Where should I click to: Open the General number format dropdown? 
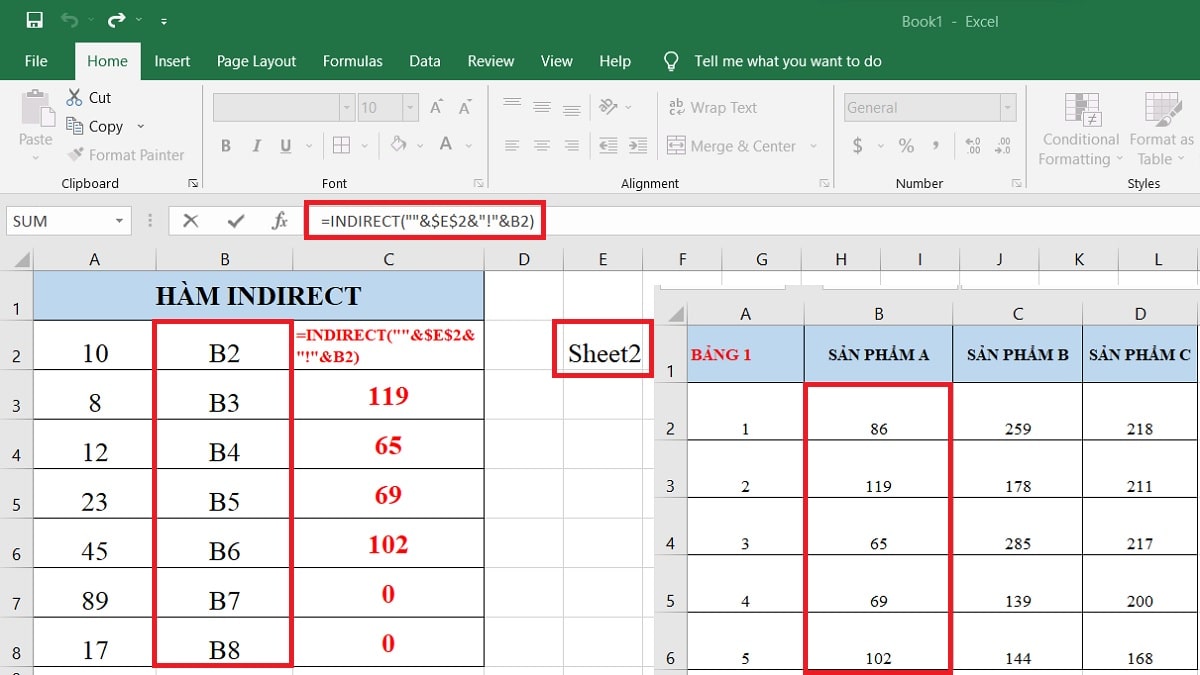pos(1005,107)
